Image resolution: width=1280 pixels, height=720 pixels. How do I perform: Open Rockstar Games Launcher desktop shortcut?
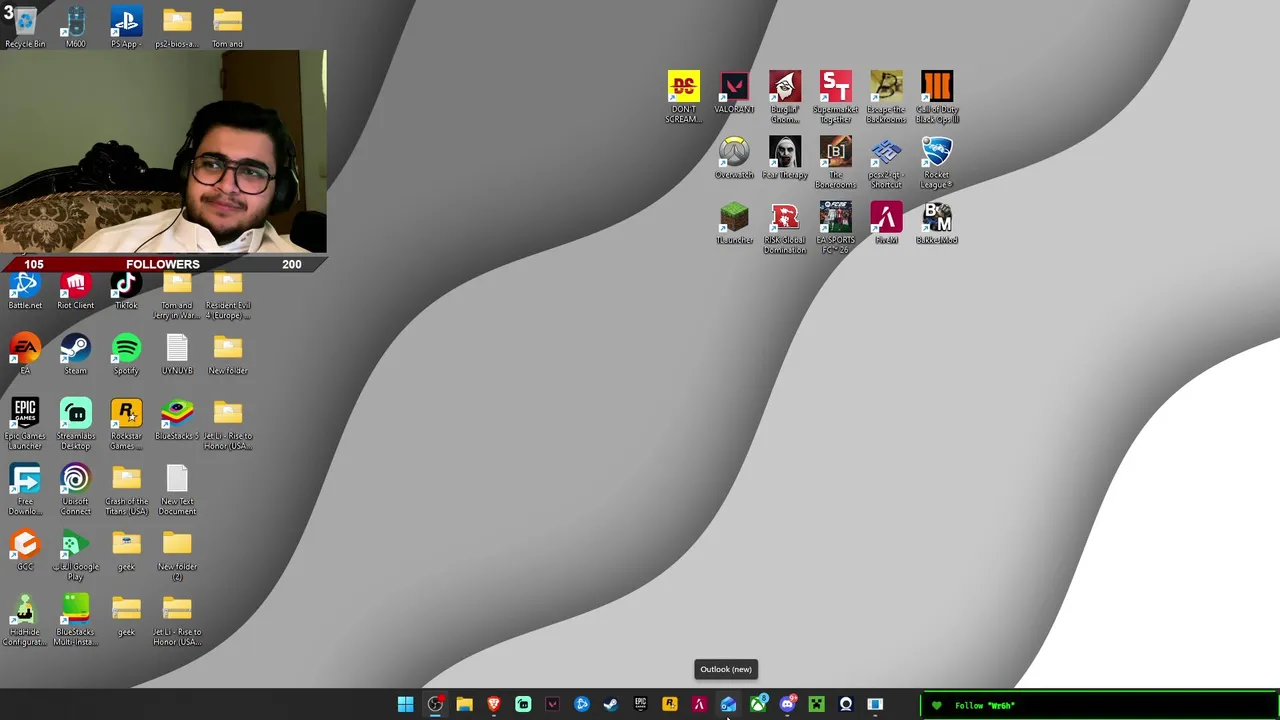pos(126,424)
